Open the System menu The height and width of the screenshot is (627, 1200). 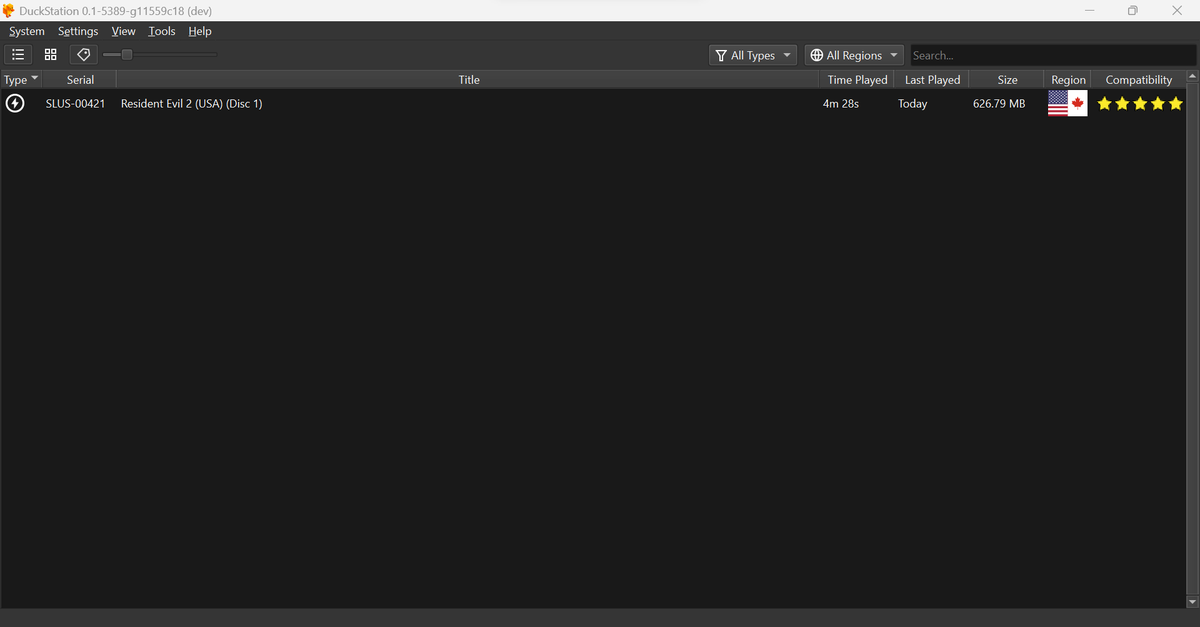point(27,31)
